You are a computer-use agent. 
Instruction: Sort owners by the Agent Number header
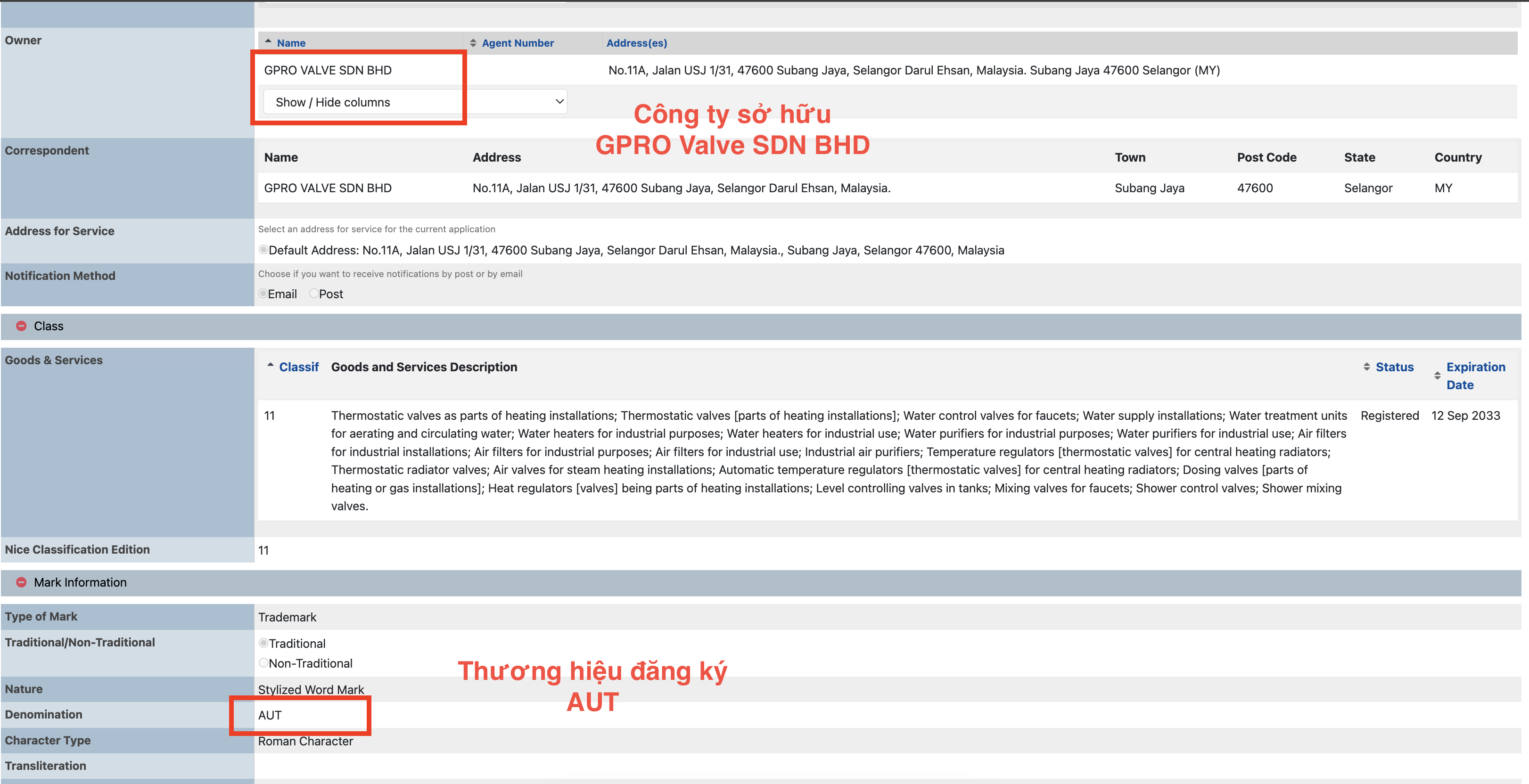[x=518, y=43]
